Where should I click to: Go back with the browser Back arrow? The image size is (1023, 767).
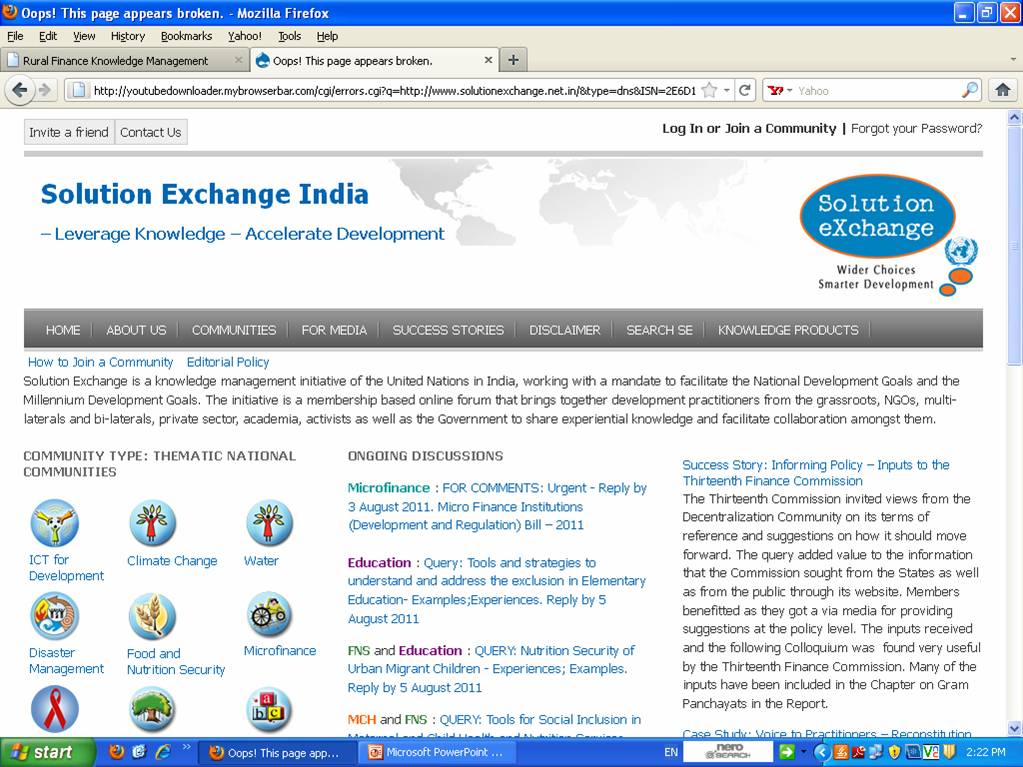[x=20, y=90]
